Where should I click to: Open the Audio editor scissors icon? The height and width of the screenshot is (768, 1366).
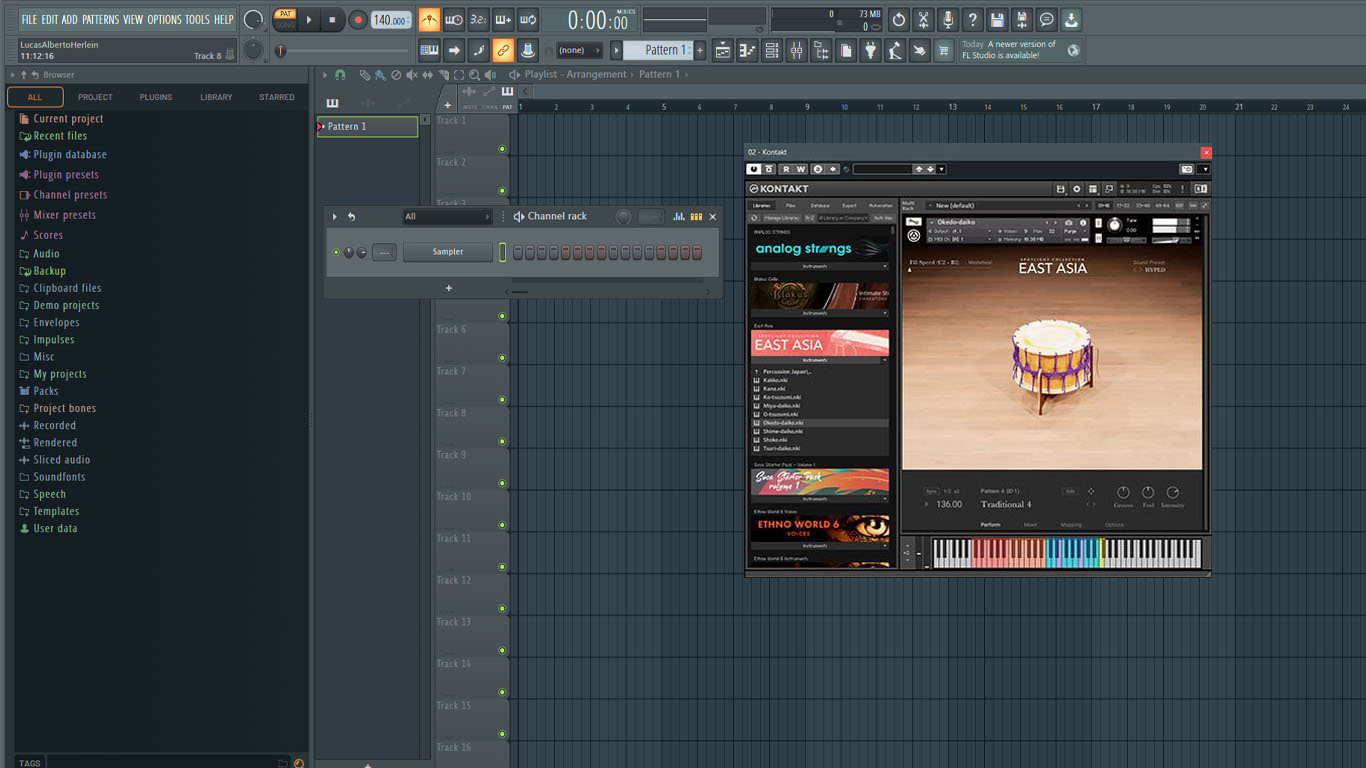click(x=923, y=20)
